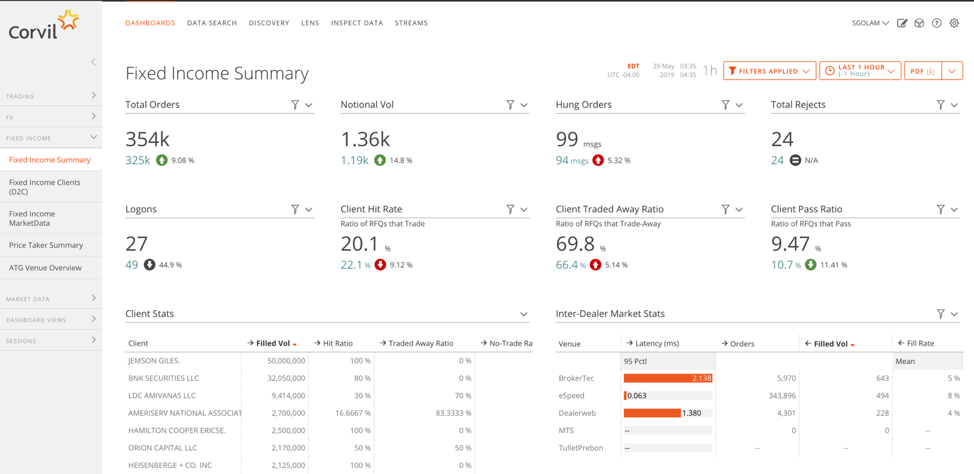
Task: Click the Logons filter funnel icon
Action: (295, 209)
